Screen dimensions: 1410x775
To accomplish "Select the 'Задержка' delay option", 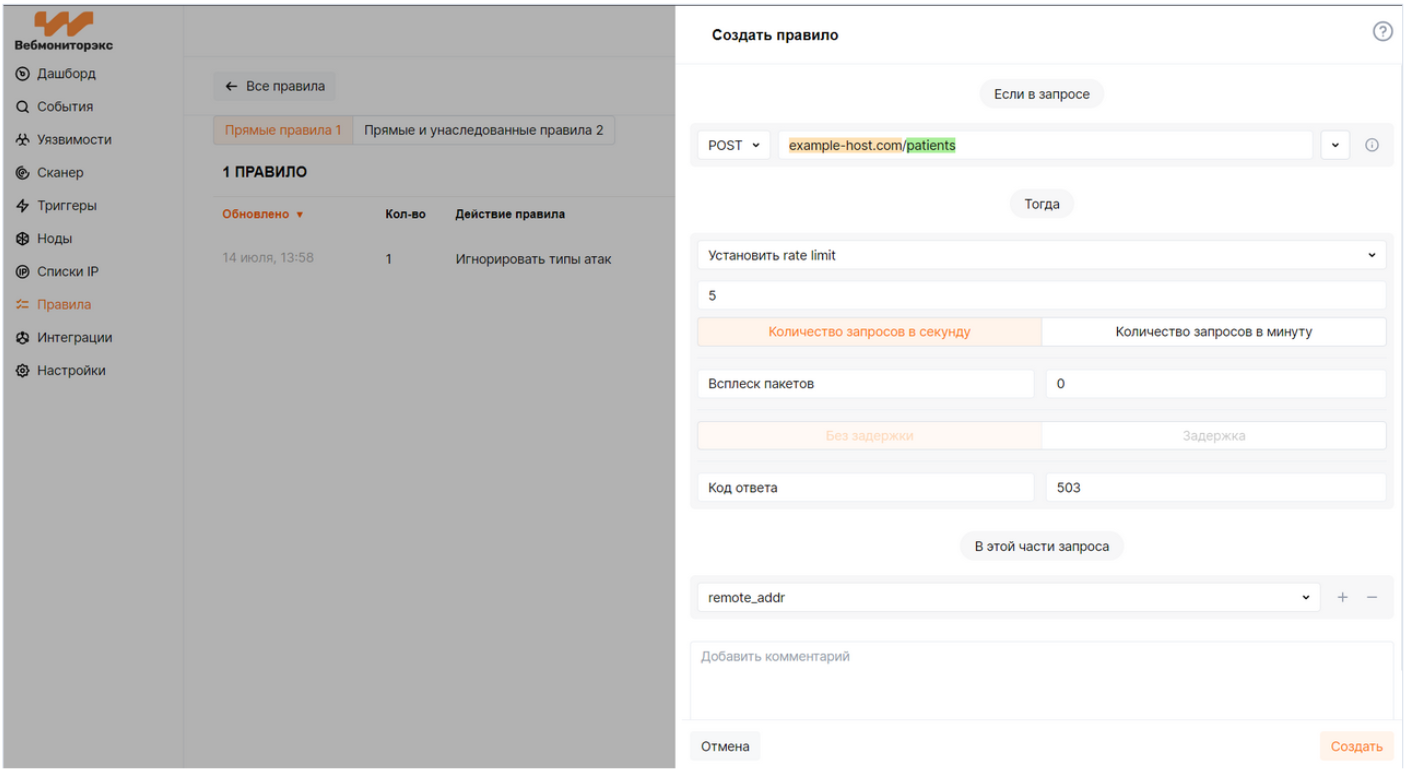I will coord(1213,436).
